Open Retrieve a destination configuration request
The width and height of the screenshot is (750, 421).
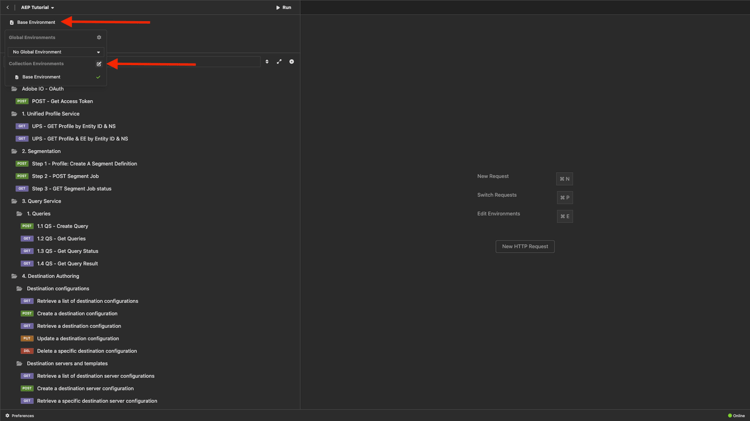coord(79,326)
